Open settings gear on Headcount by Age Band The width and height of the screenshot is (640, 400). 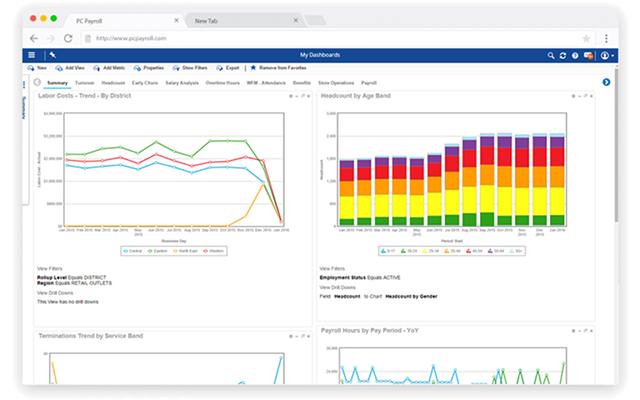click(573, 96)
